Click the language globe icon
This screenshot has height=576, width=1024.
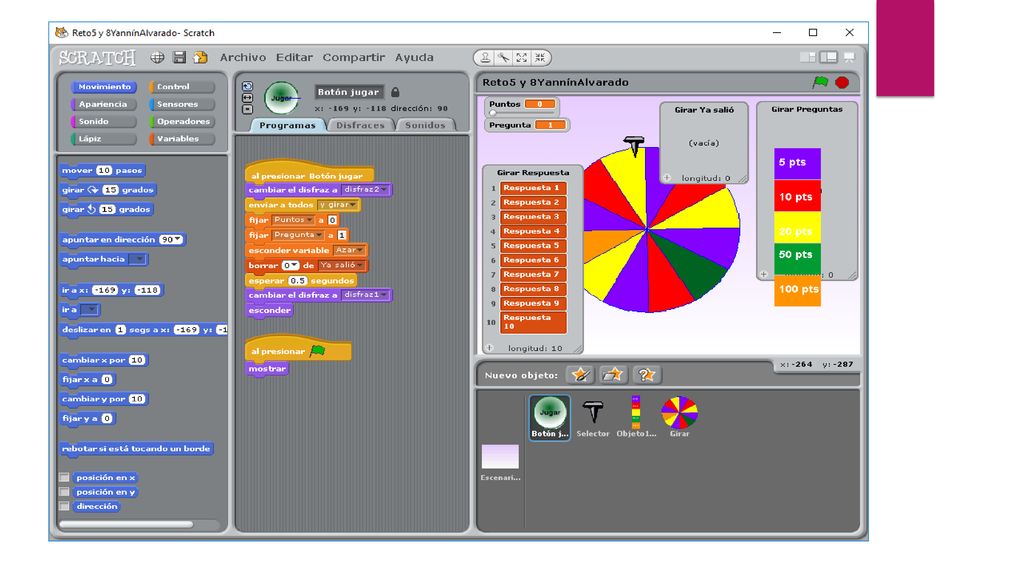[157, 57]
